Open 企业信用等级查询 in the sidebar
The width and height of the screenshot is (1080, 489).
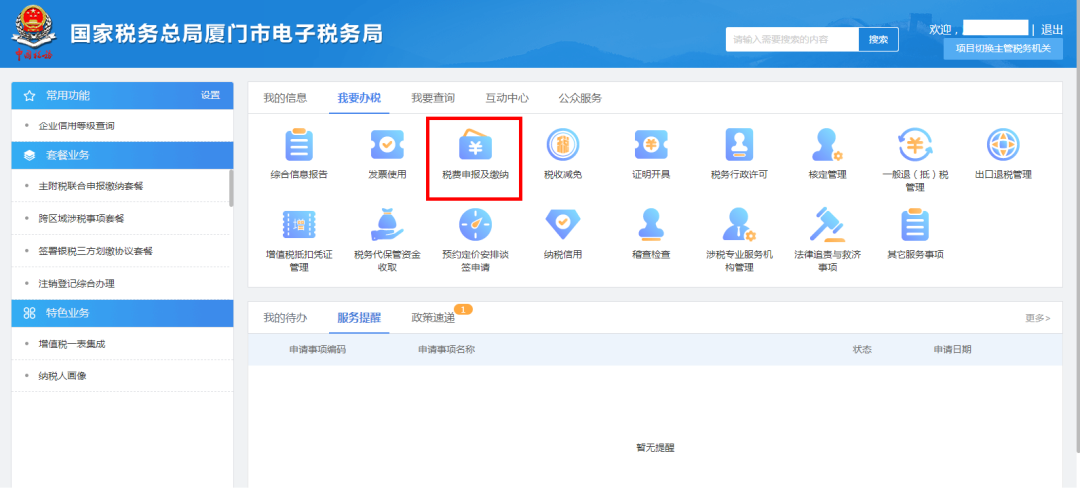point(76,126)
